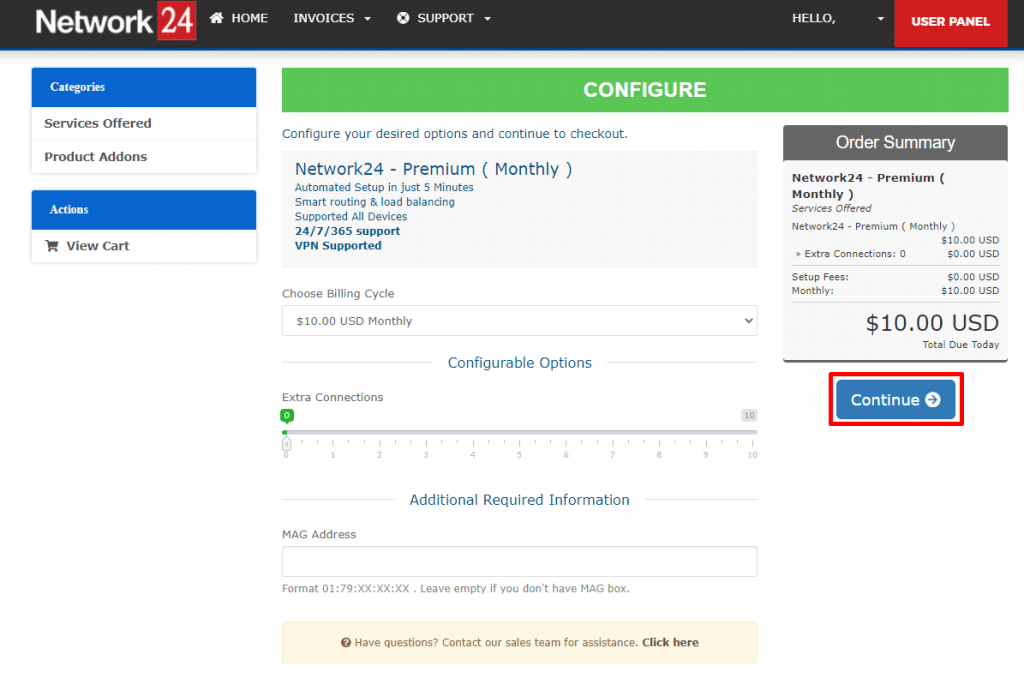Click the 'Setup Fees:' summary row
Viewport: 1024px width, 684px height.
[895, 277]
